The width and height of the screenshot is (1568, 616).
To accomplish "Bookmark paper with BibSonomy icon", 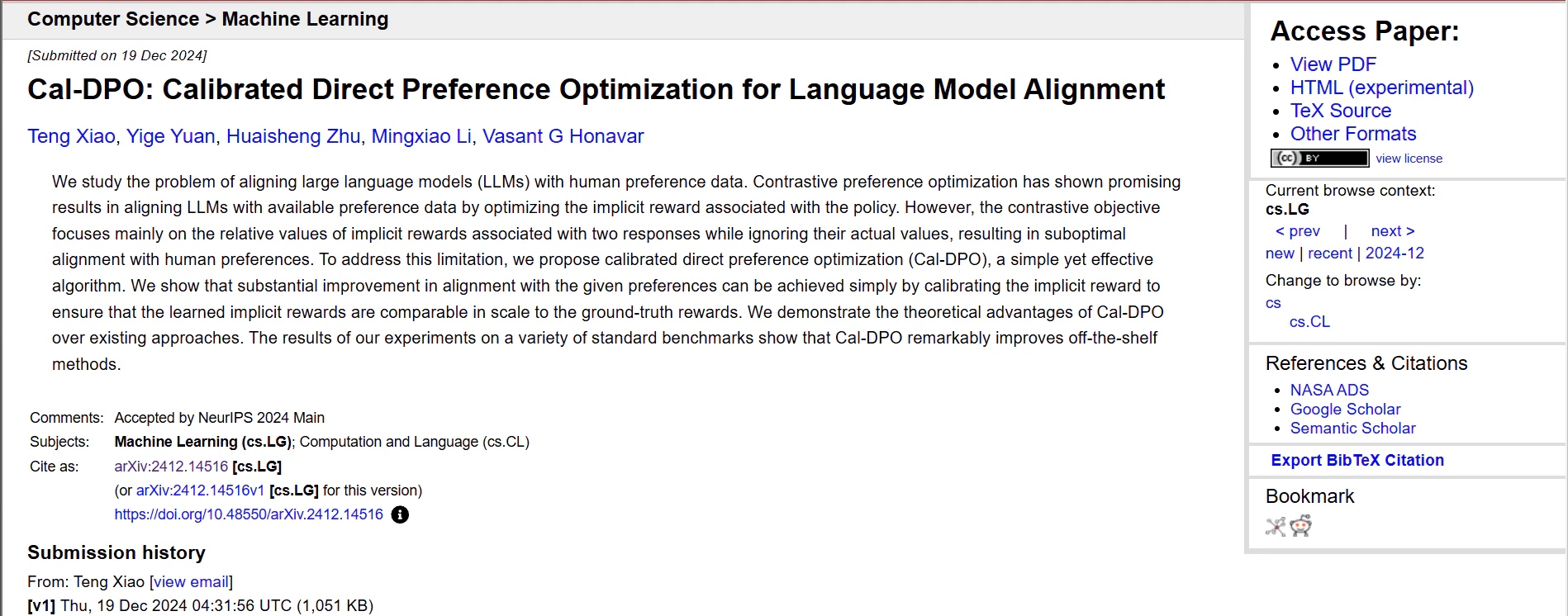I will coord(1276,526).
